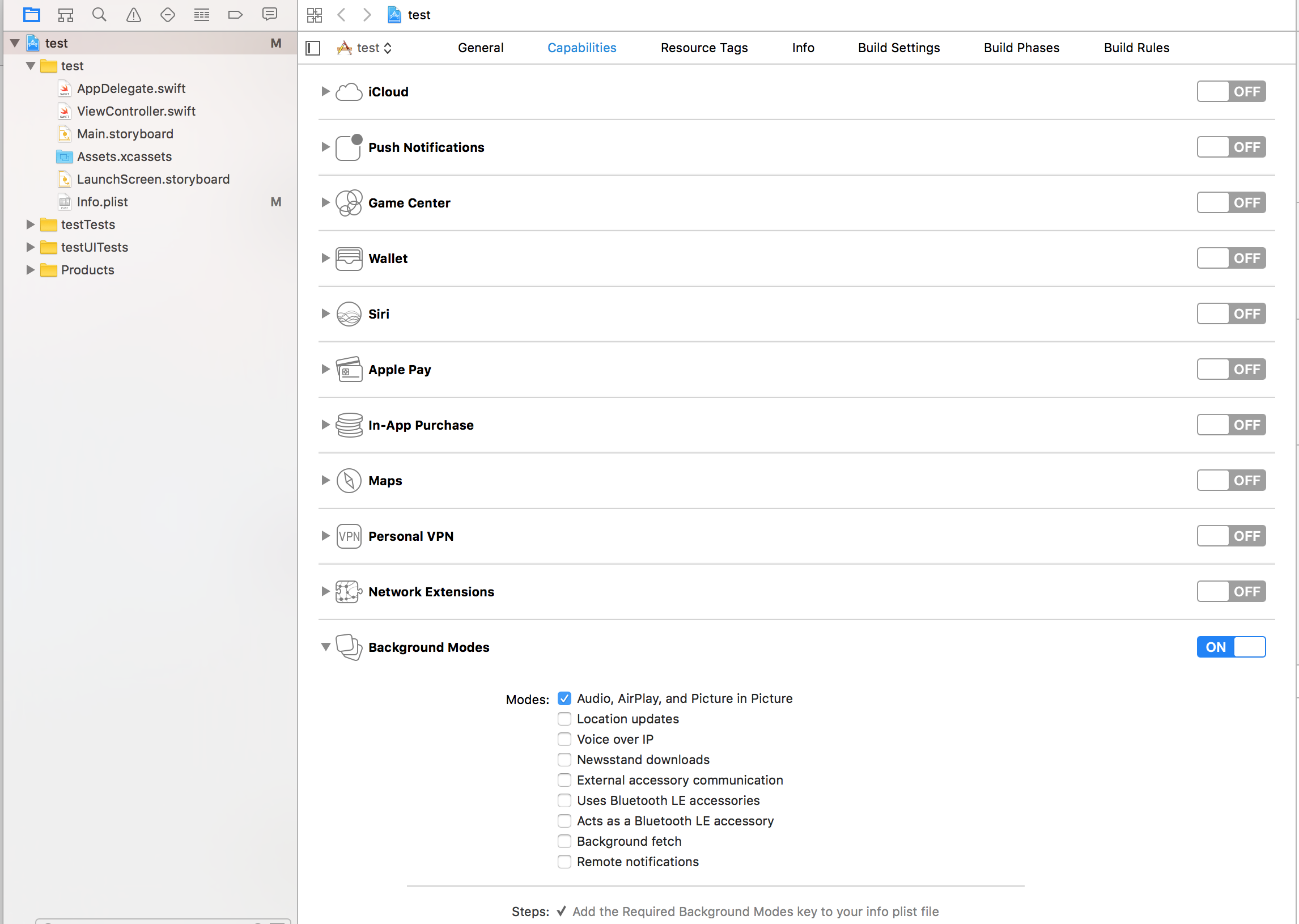Click the Wallet capability icon
This screenshot has height=924, width=1299.
(348, 258)
